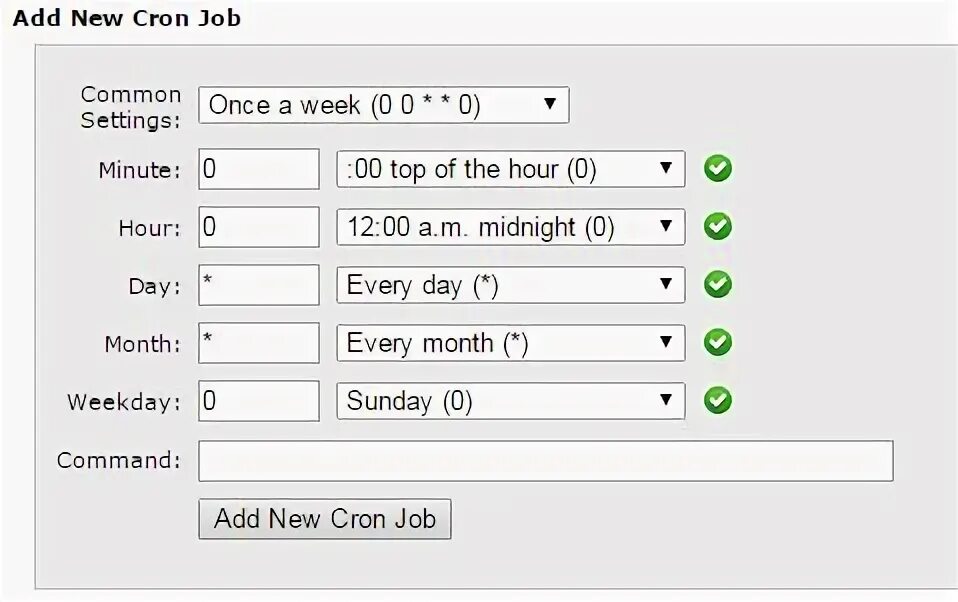Open the Common Settings dropdown
The width and height of the screenshot is (958, 602).
click(384, 105)
